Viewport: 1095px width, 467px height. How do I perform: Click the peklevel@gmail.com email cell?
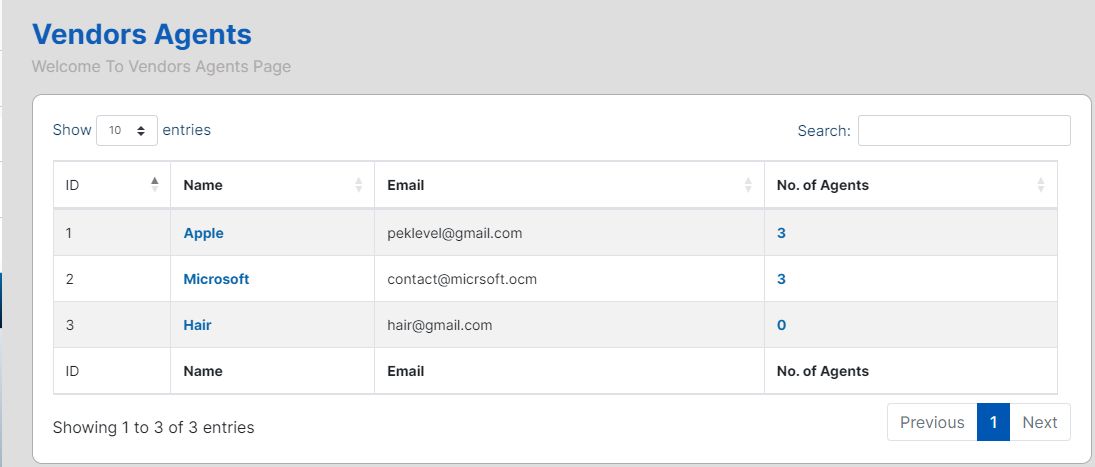[454, 233]
